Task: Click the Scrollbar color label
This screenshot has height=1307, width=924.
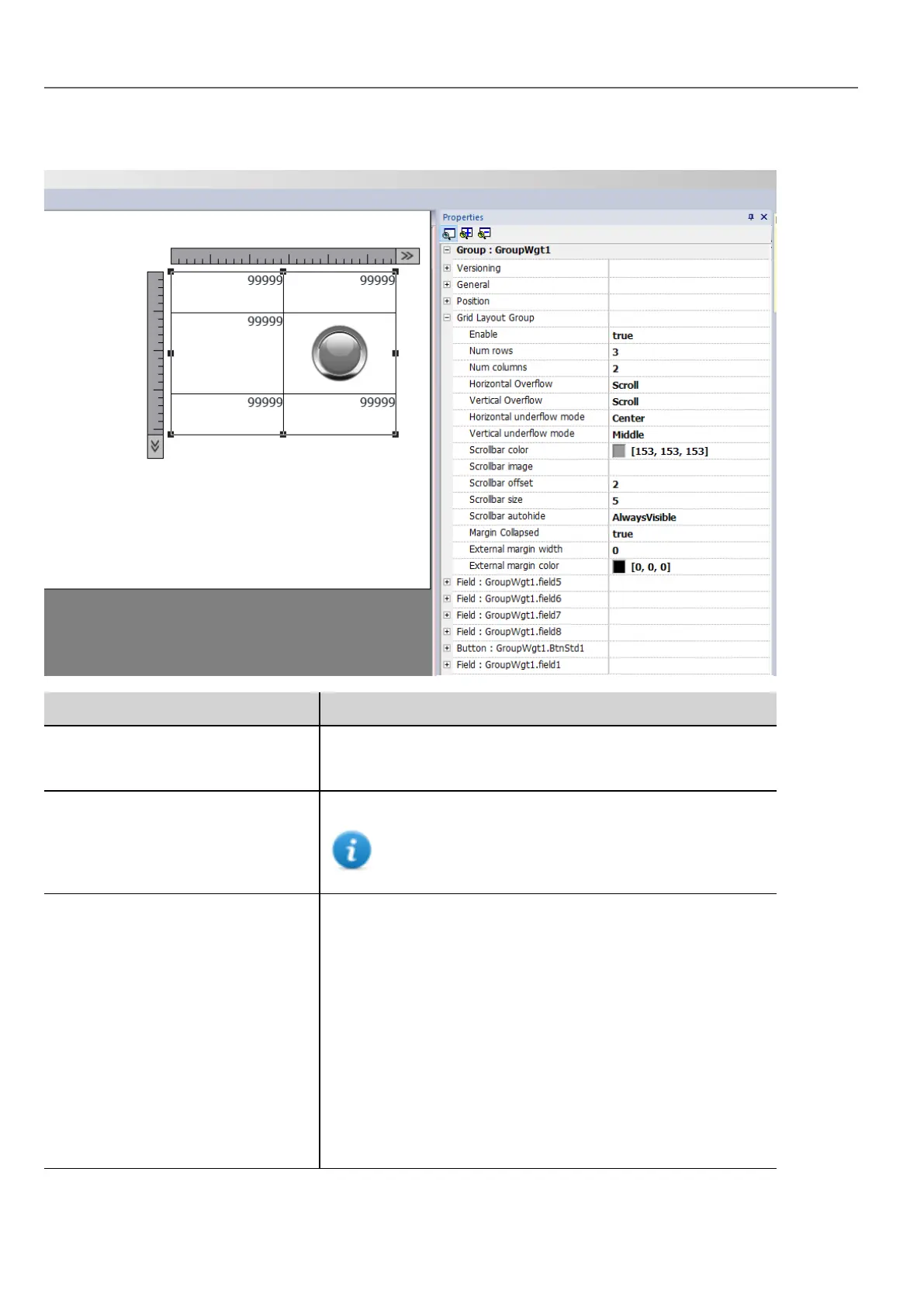Action: coord(498,450)
